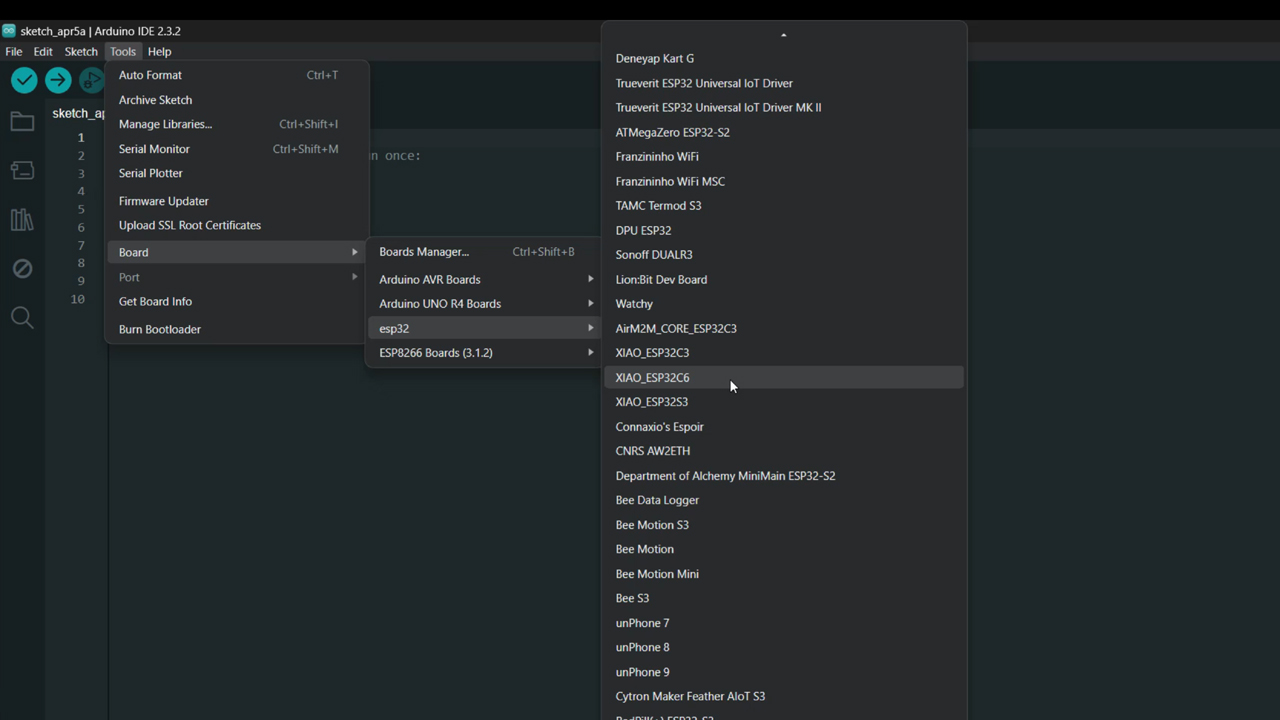
Task: Select Bee Data Logger
Action: coord(784,500)
